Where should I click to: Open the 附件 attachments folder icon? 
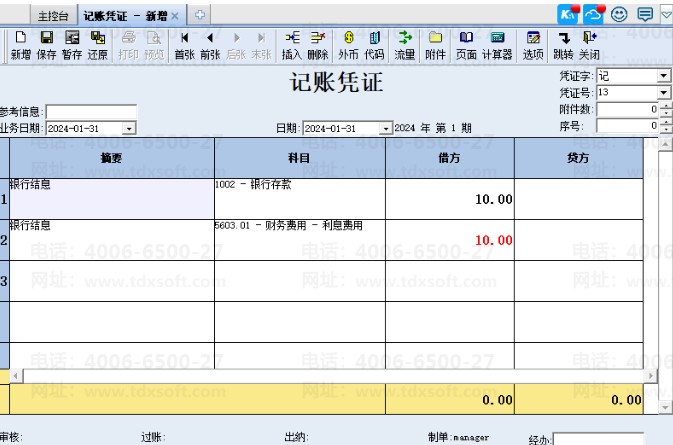coord(435,45)
